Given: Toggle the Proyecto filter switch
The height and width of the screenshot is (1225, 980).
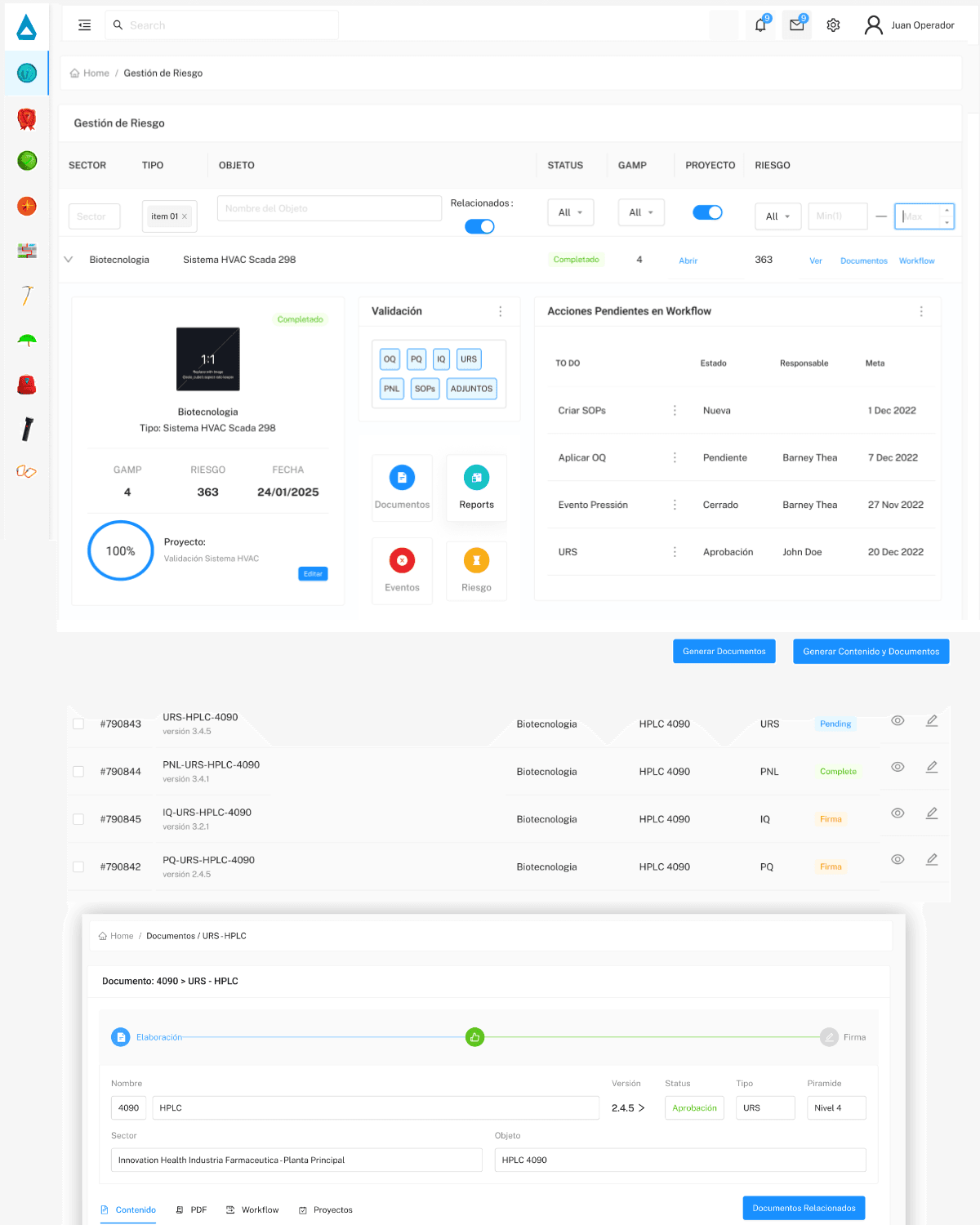Looking at the screenshot, I should 707,212.
